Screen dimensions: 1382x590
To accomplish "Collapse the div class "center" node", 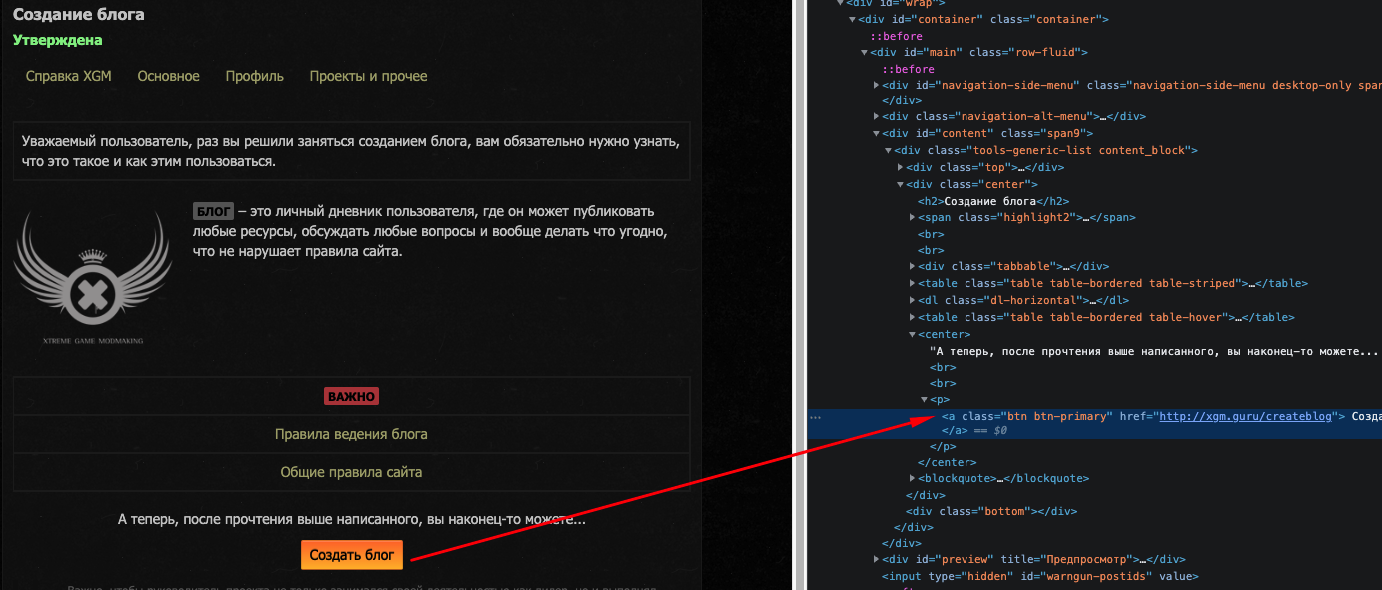I will [x=900, y=184].
